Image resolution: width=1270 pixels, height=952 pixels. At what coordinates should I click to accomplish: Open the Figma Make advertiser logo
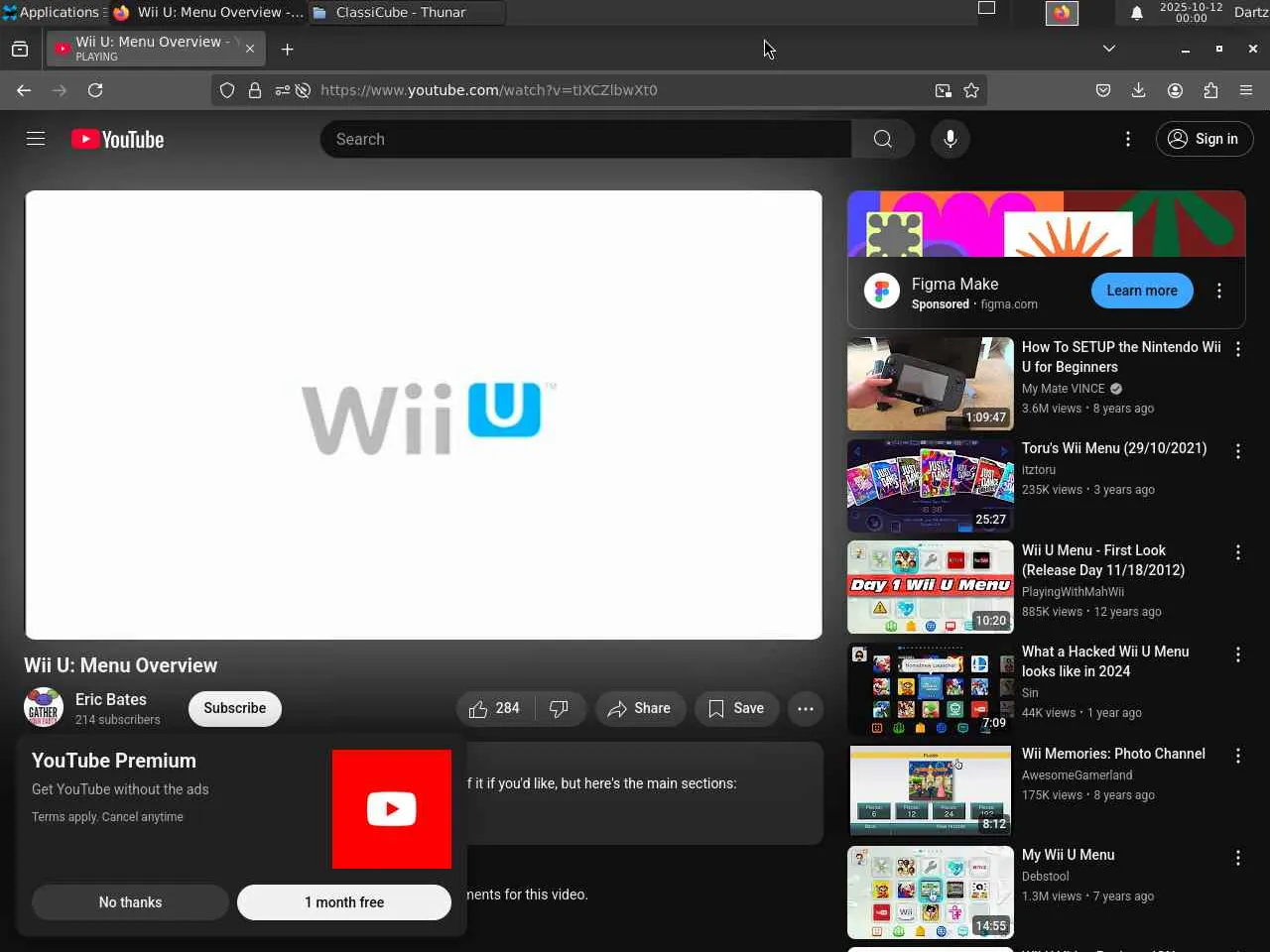point(882,291)
